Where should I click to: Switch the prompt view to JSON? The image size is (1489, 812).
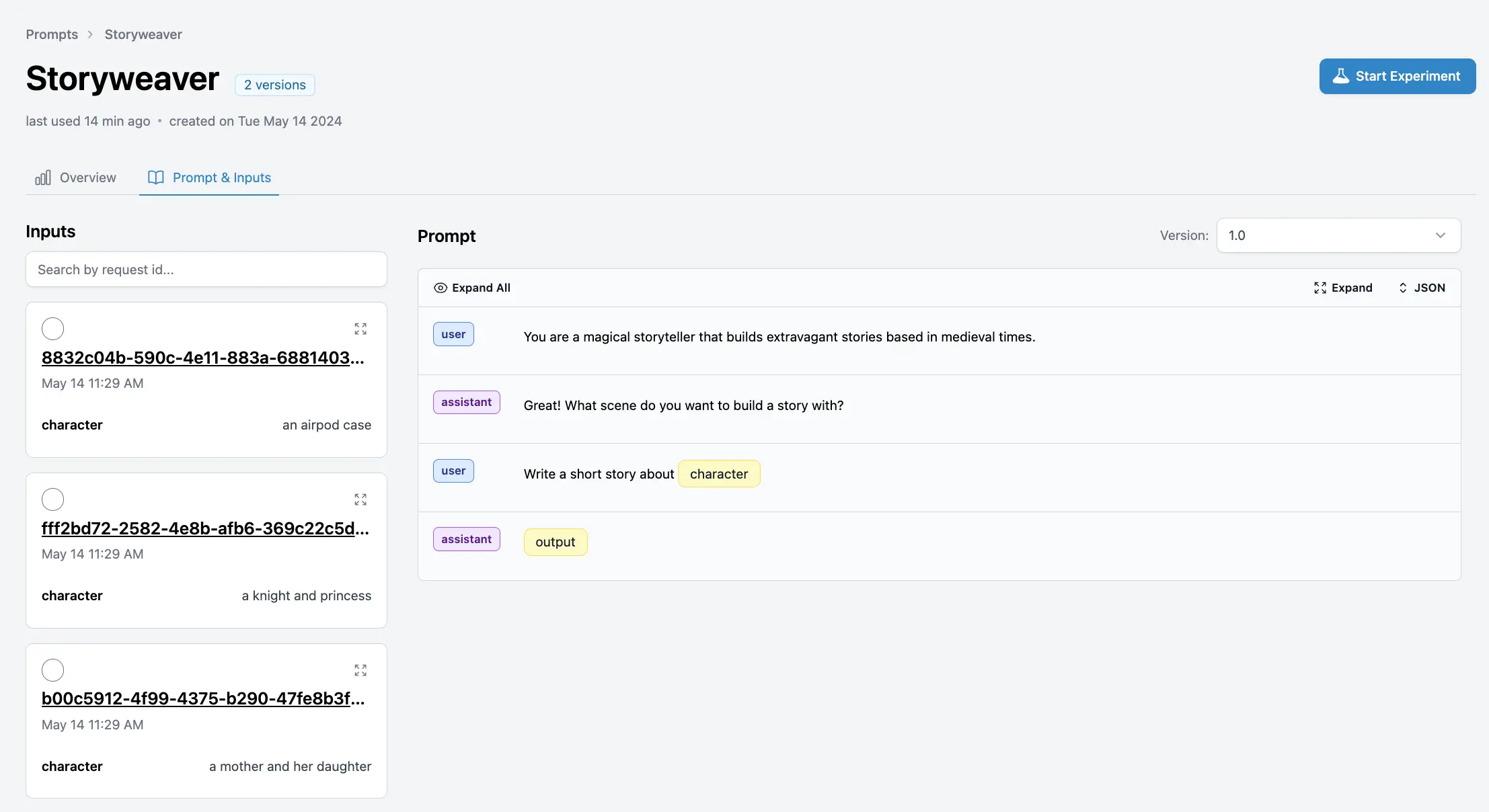coord(1422,288)
